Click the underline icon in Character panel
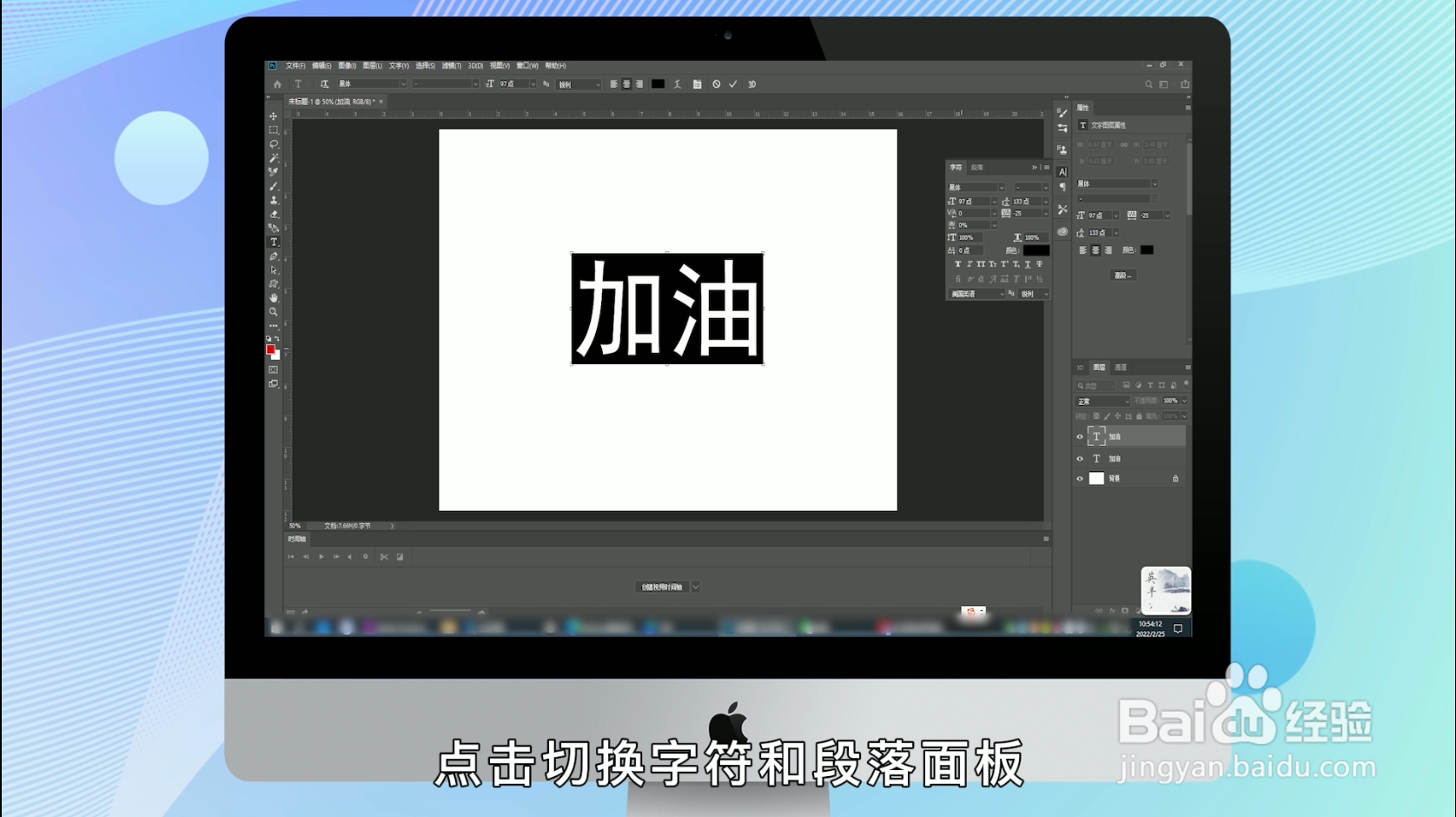The height and width of the screenshot is (817, 1456). click(x=1027, y=264)
